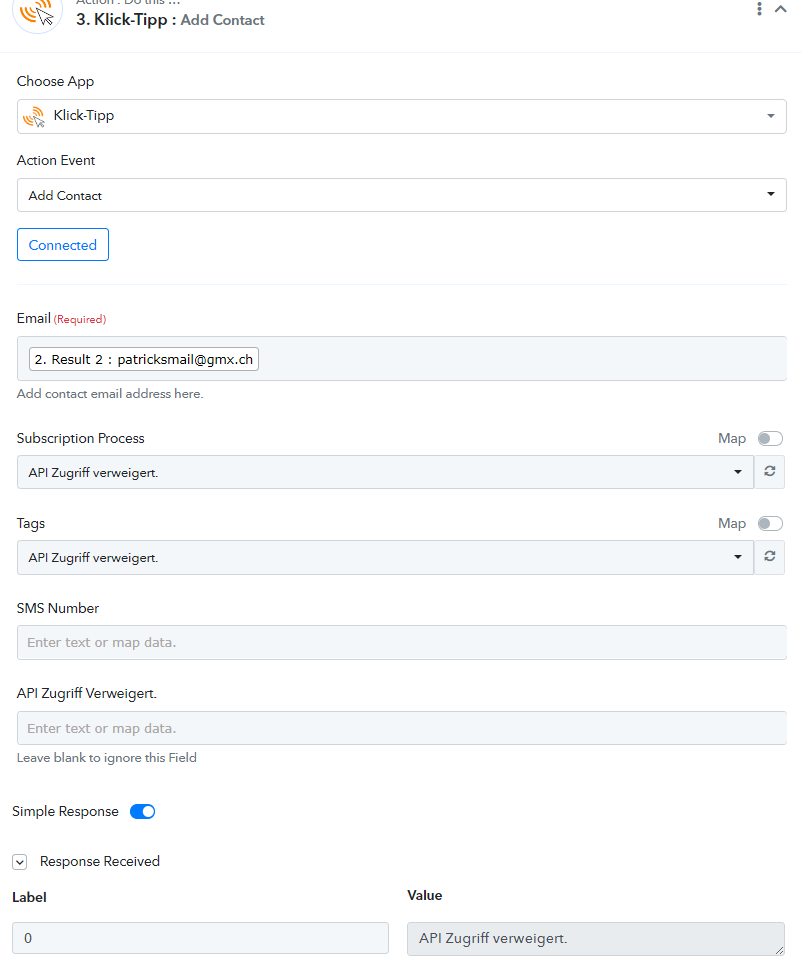This screenshot has width=802, height=961.
Task: Open the Tags dropdown
Action: point(385,557)
